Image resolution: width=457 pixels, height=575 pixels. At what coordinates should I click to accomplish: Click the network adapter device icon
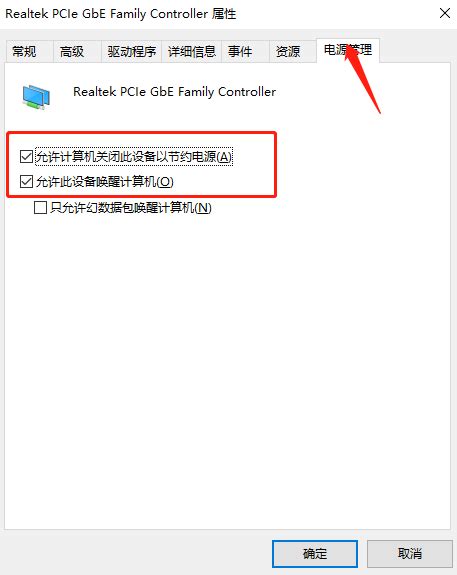point(36,97)
